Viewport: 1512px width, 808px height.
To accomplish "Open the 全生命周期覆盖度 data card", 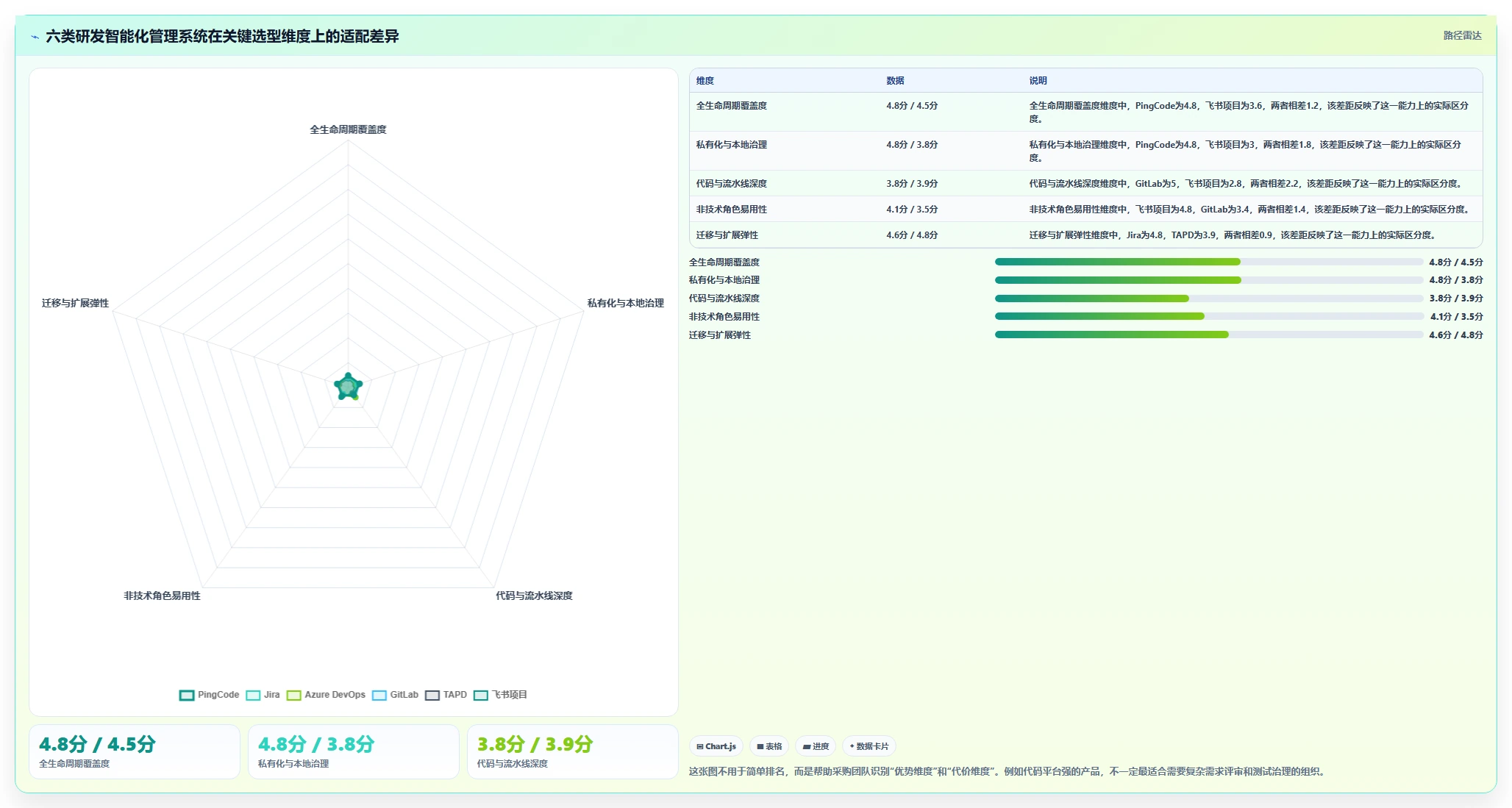I will click(135, 751).
